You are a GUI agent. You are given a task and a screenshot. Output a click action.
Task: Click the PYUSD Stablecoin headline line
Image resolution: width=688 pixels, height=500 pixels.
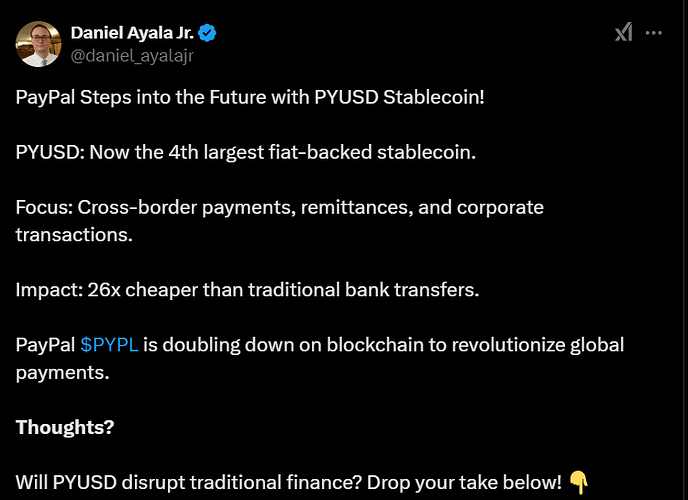250,97
